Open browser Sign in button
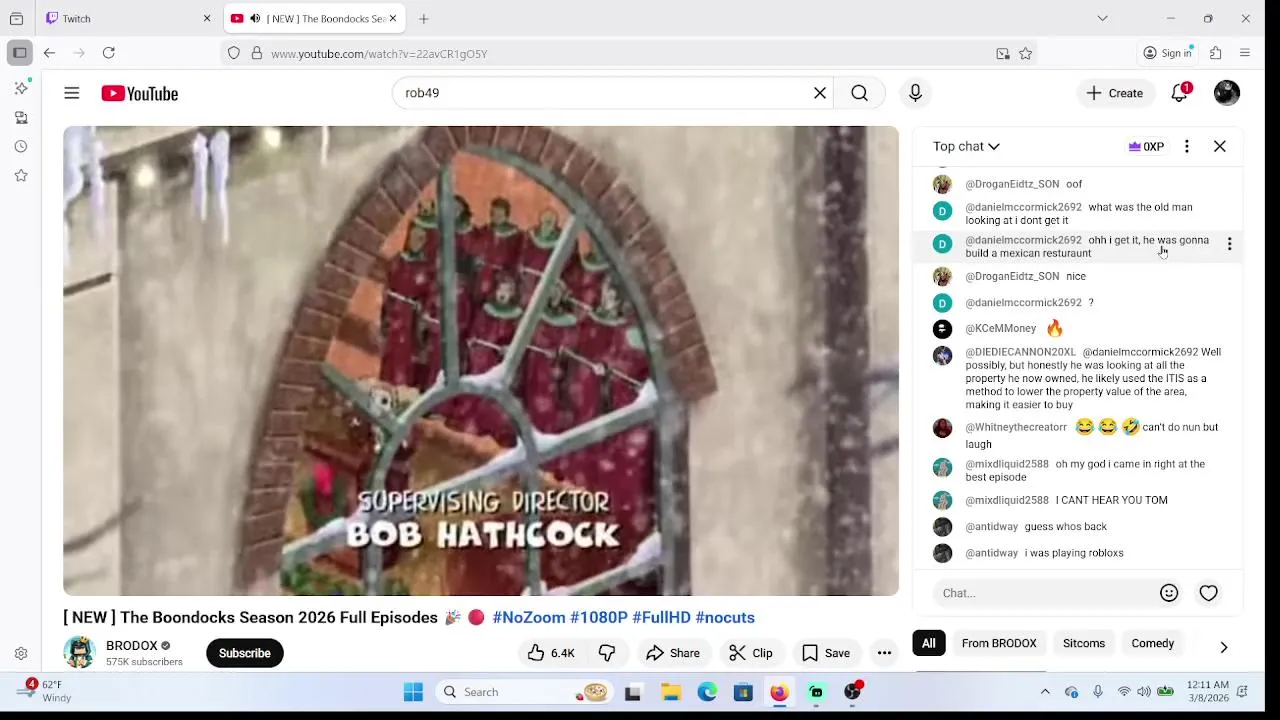Screen dimensions: 1280x720 [1168, 53]
